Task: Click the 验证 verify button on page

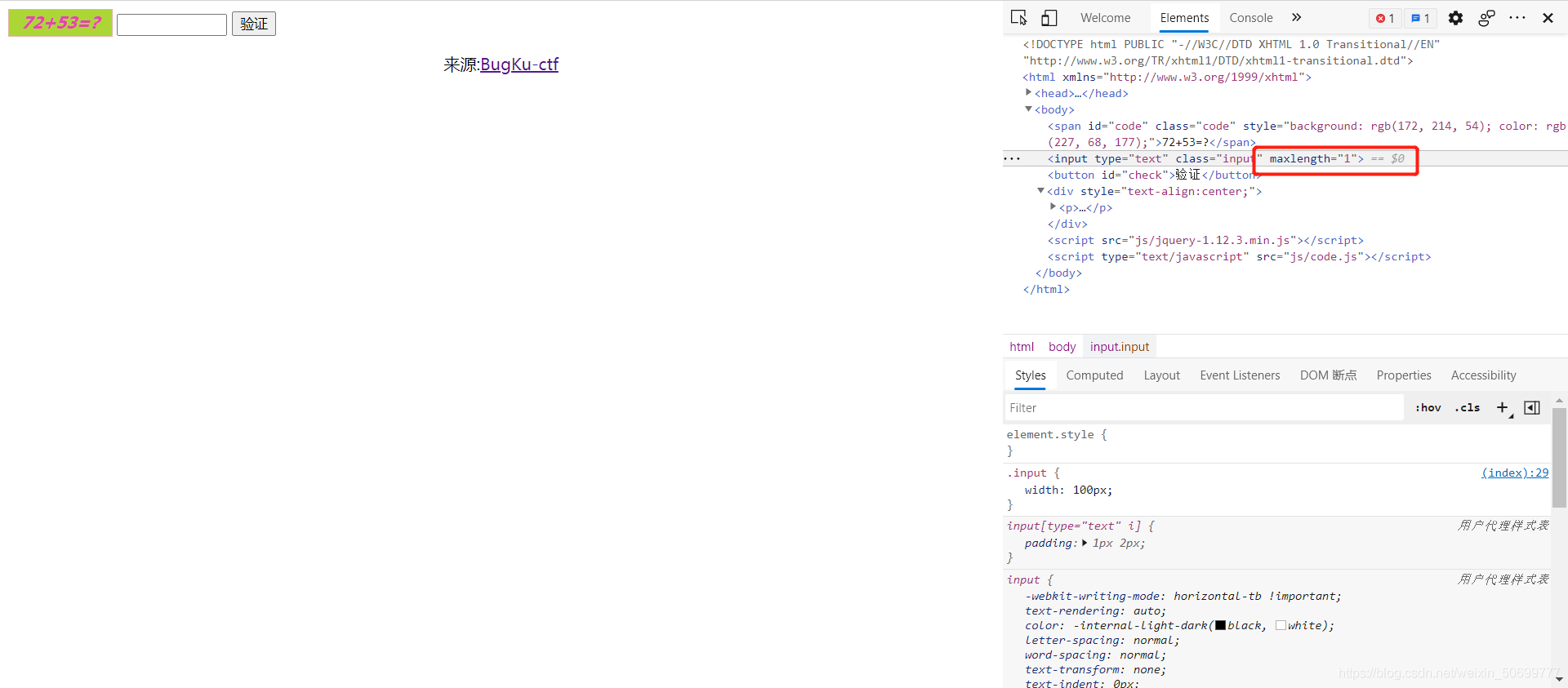Action: click(254, 24)
